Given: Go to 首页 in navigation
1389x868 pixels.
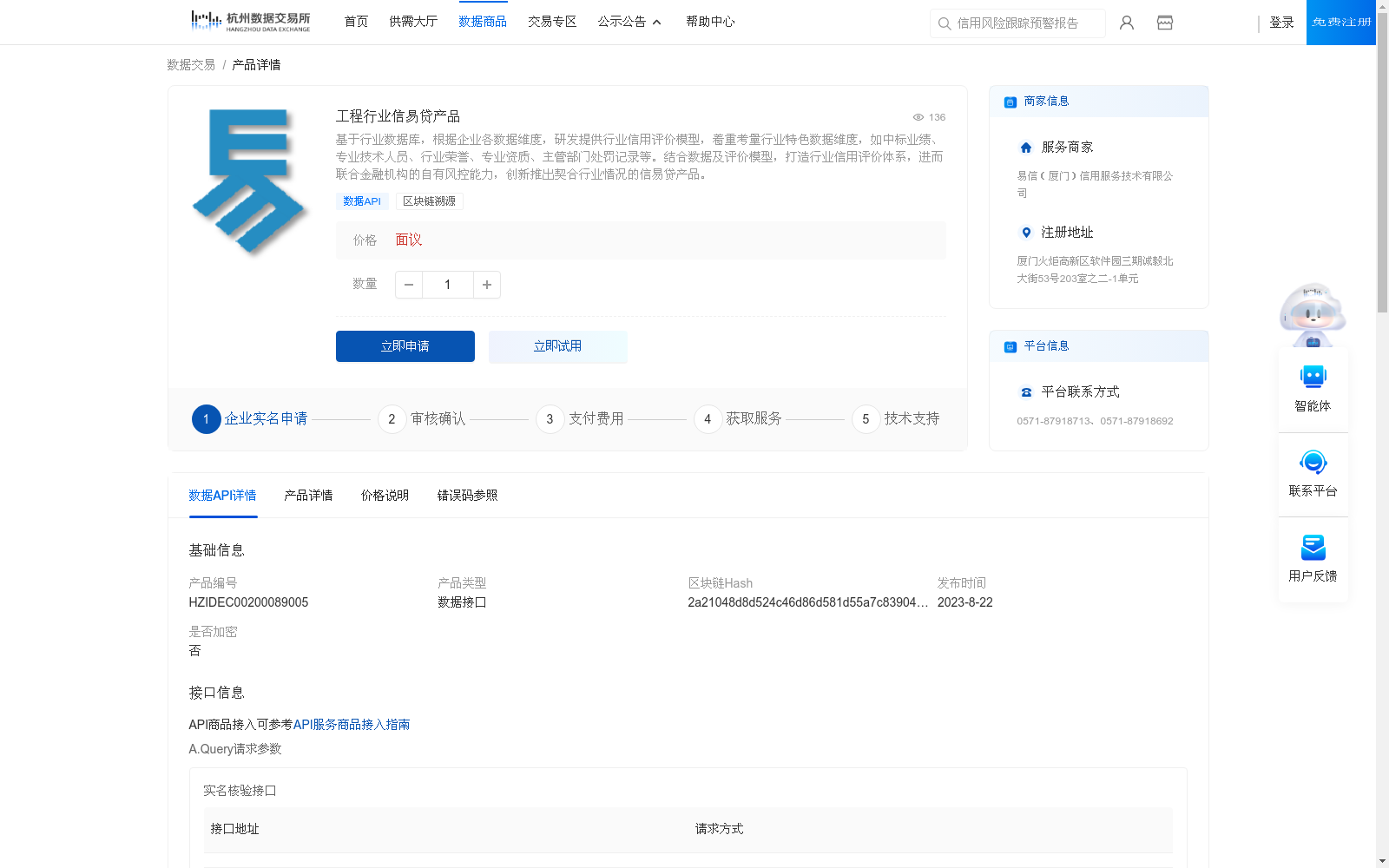Looking at the screenshot, I should 356,22.
